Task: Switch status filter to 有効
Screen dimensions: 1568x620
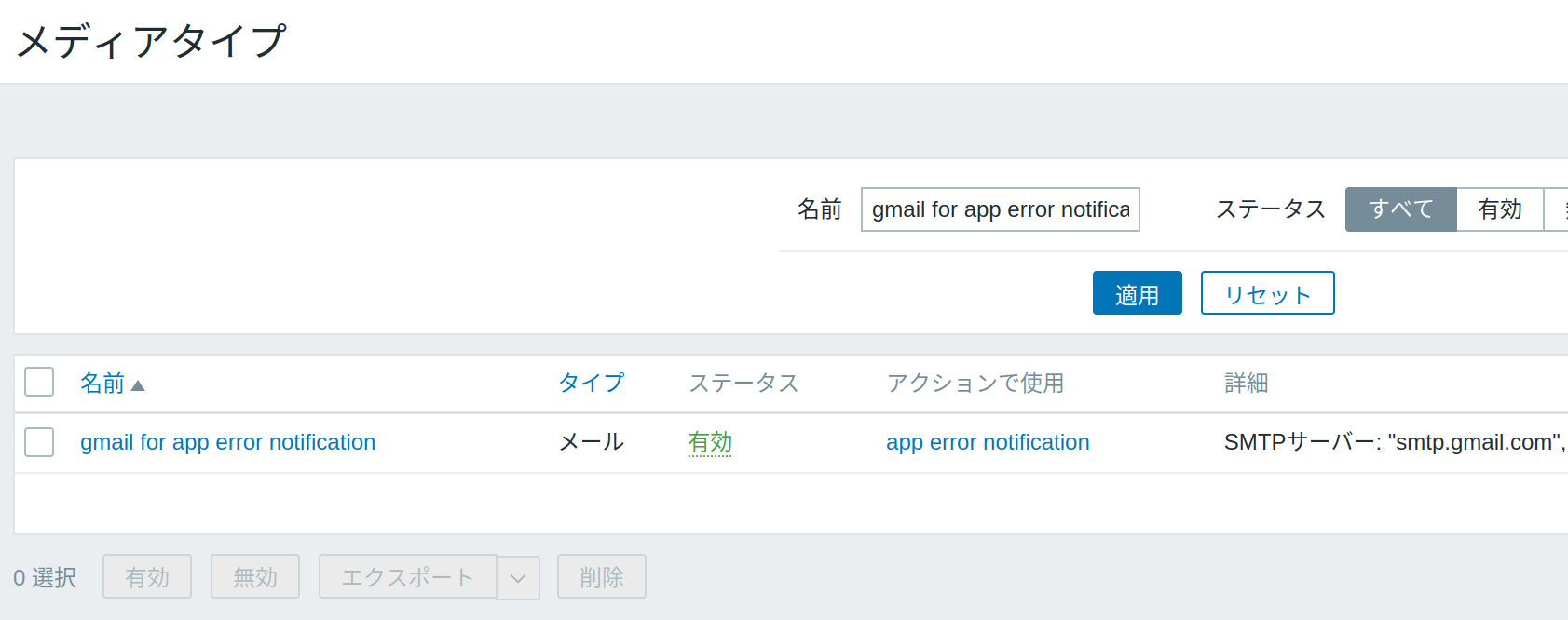Action: click(x=1499, y=209)
